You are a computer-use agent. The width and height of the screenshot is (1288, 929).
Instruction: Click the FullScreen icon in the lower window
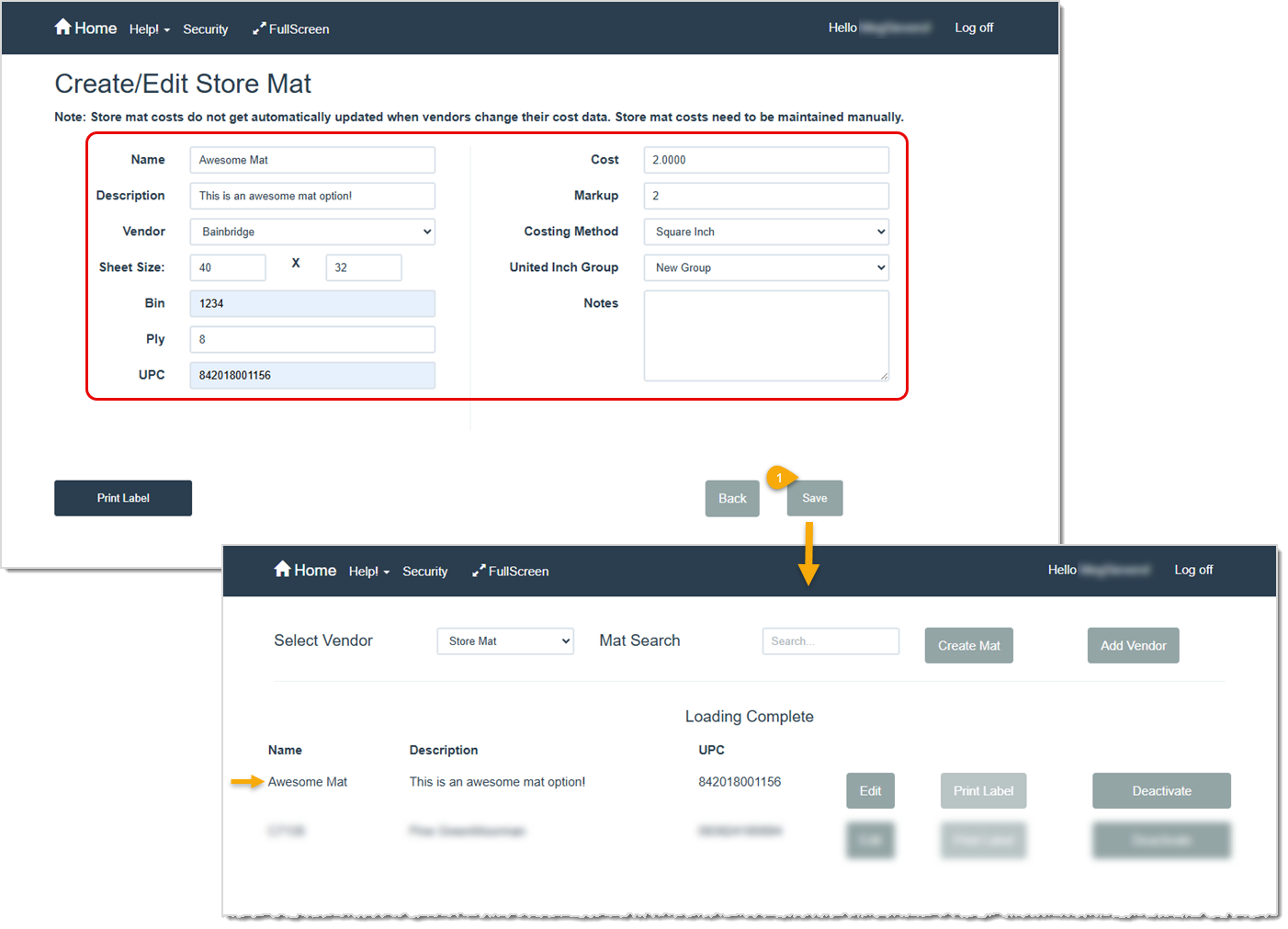(478, 571)
